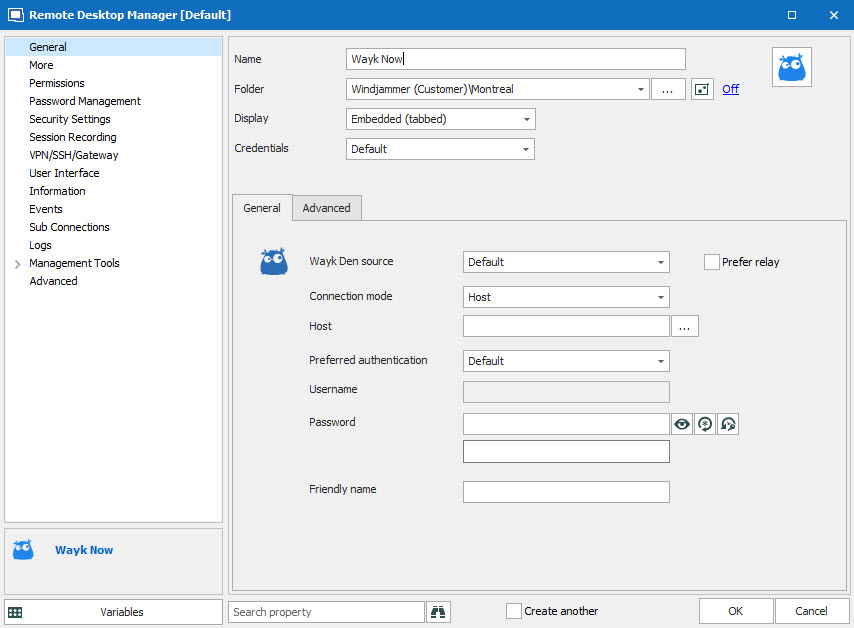854x628 pixels.
Task: Select General in the left sidebar
Action: (113, 47)
